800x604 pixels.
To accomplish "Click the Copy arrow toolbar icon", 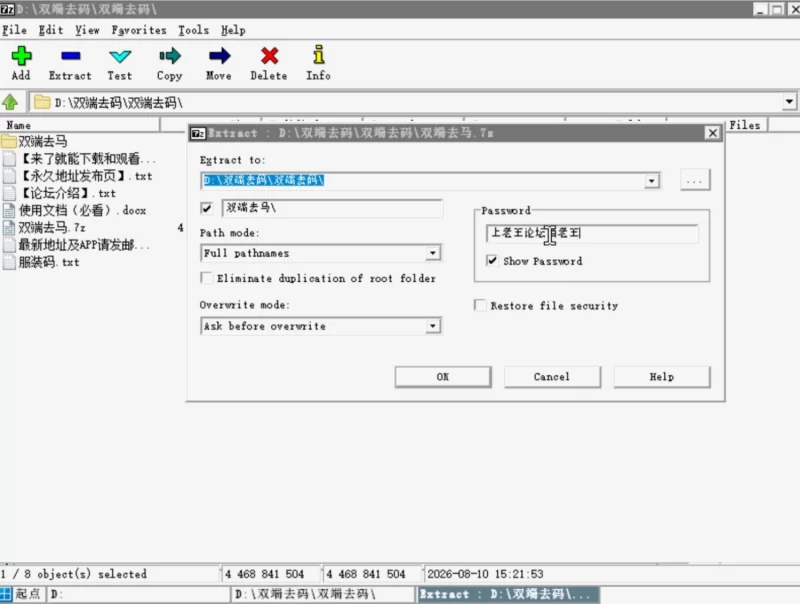I will pyautogui.click(x=169, y=56).
